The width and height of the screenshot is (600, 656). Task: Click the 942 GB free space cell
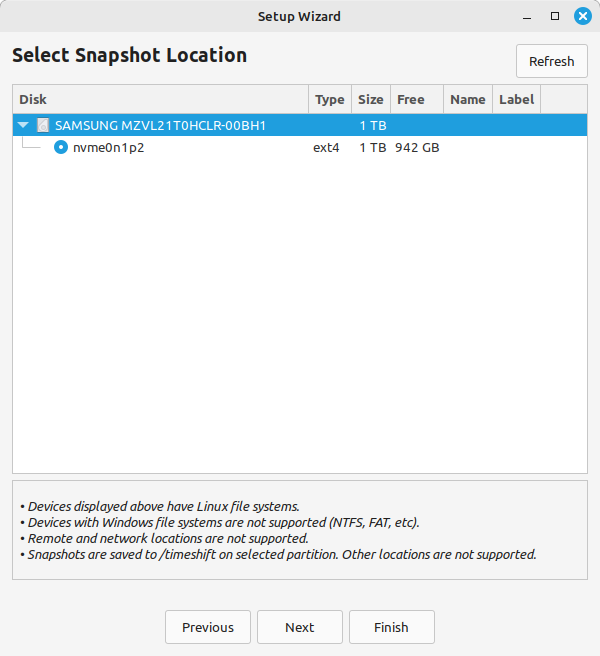pos(417,148)
